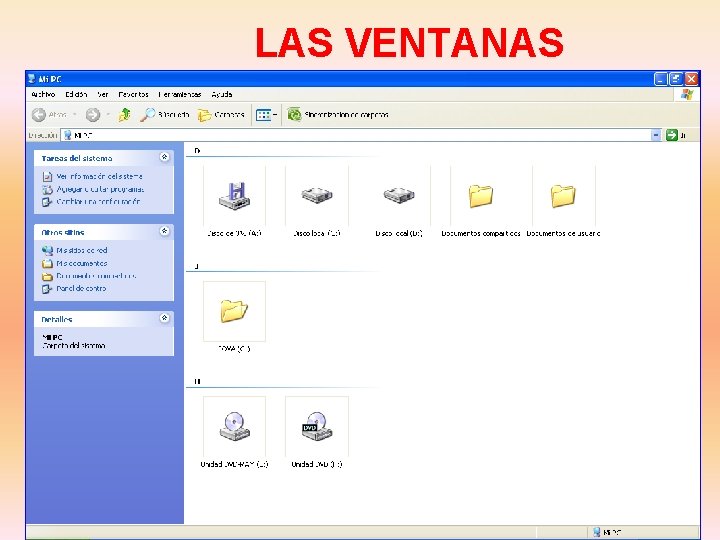The image size is (720, 540).
Task: Minimize the Mi PC window
Action: coord(660,79)
